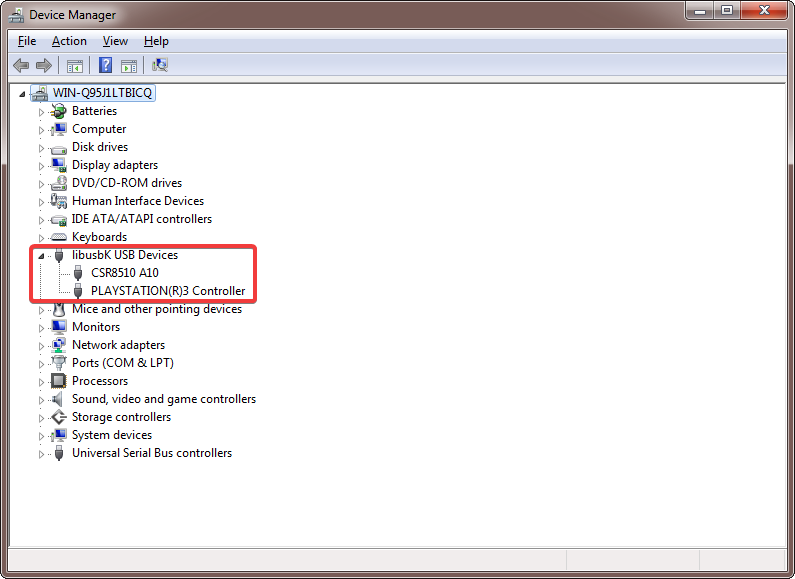Select the System devices label
The width and height of the screenshot is (795, 579).
click(112, 435)
